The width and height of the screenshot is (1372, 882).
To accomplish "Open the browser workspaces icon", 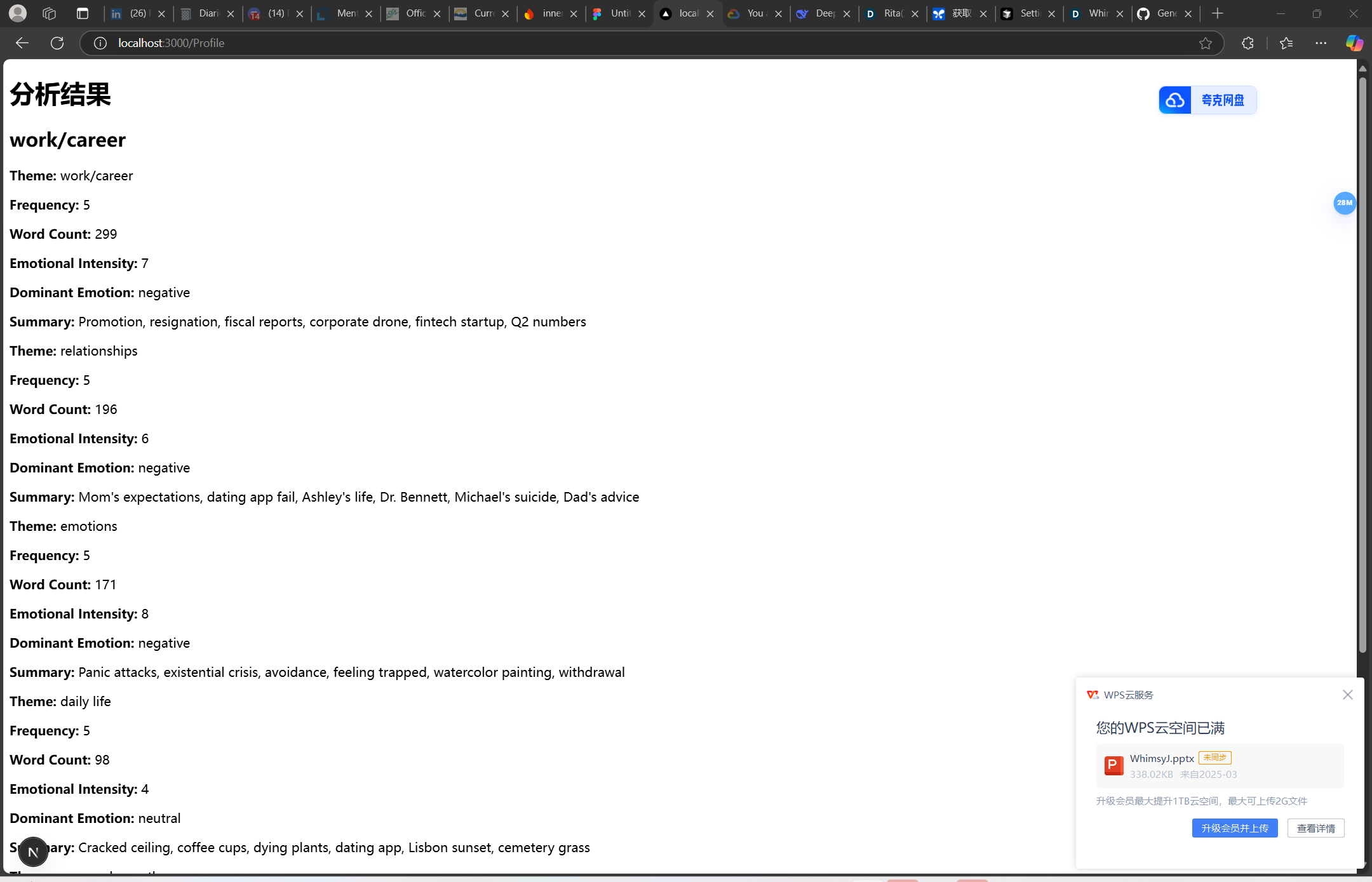I will point(49,13).
